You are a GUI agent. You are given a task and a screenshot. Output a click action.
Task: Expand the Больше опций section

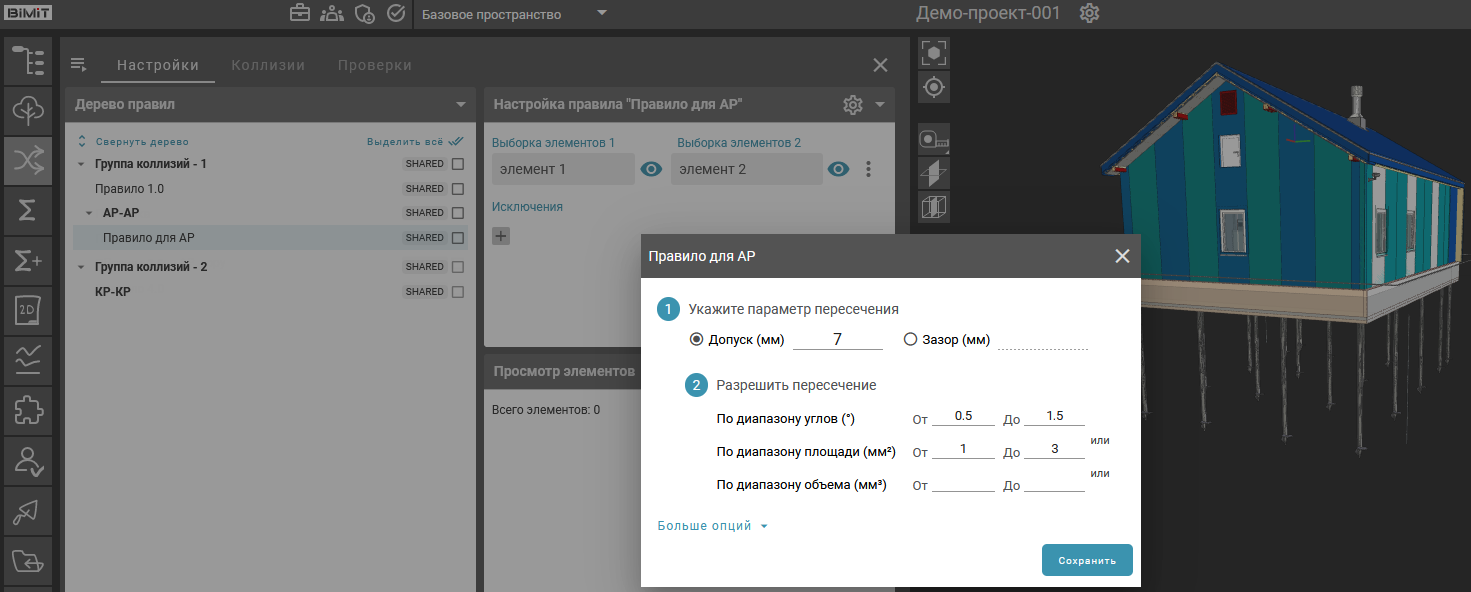(712, 526)
